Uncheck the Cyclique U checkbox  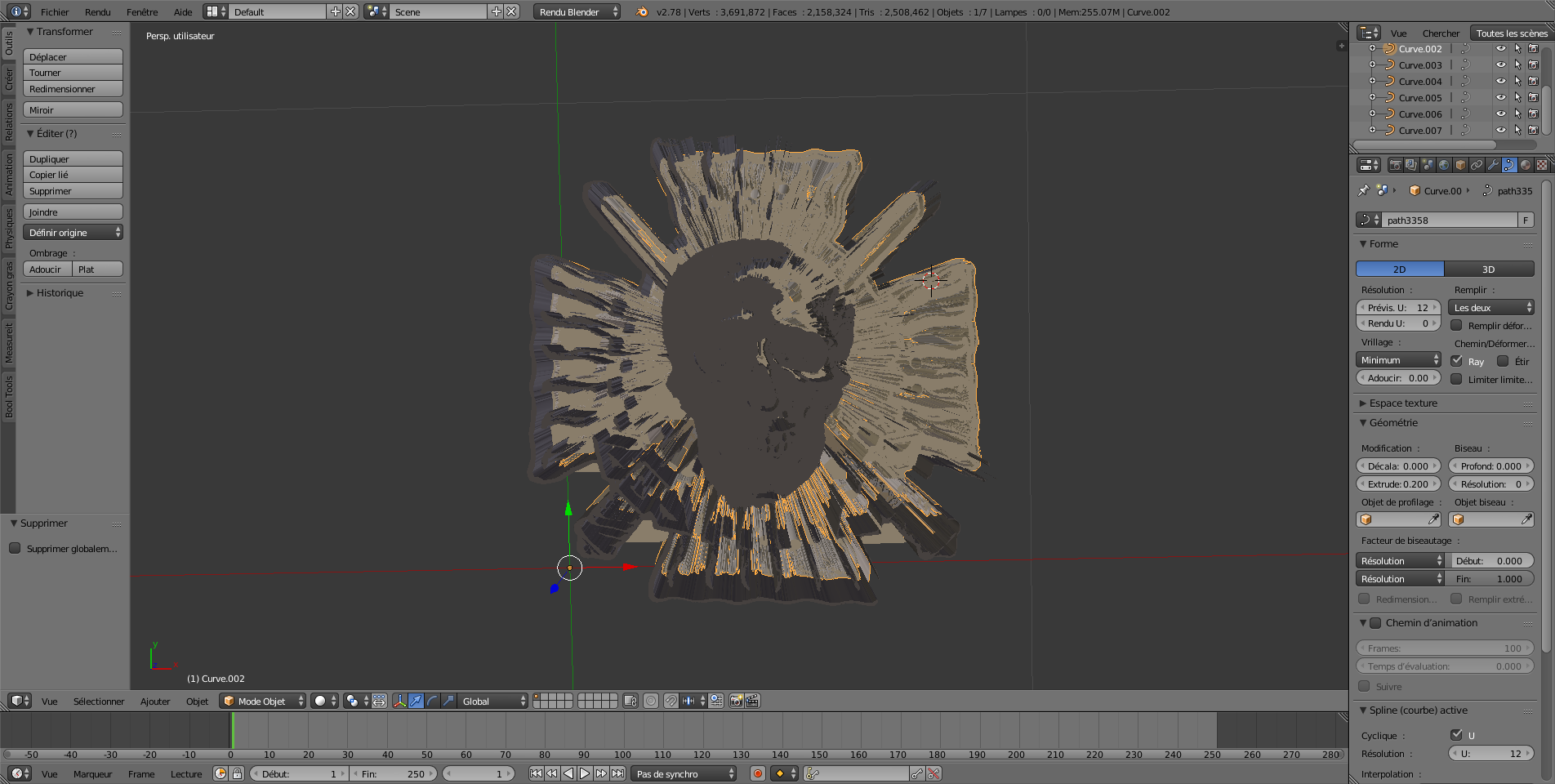click(1456, 735)
